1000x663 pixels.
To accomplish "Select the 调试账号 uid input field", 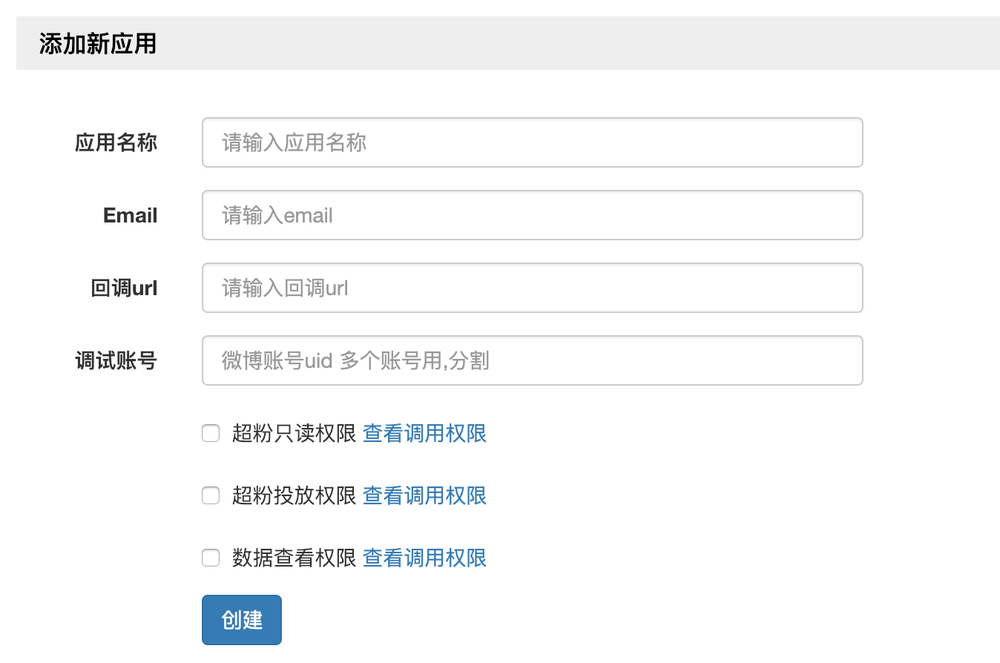I will point(532,360).
